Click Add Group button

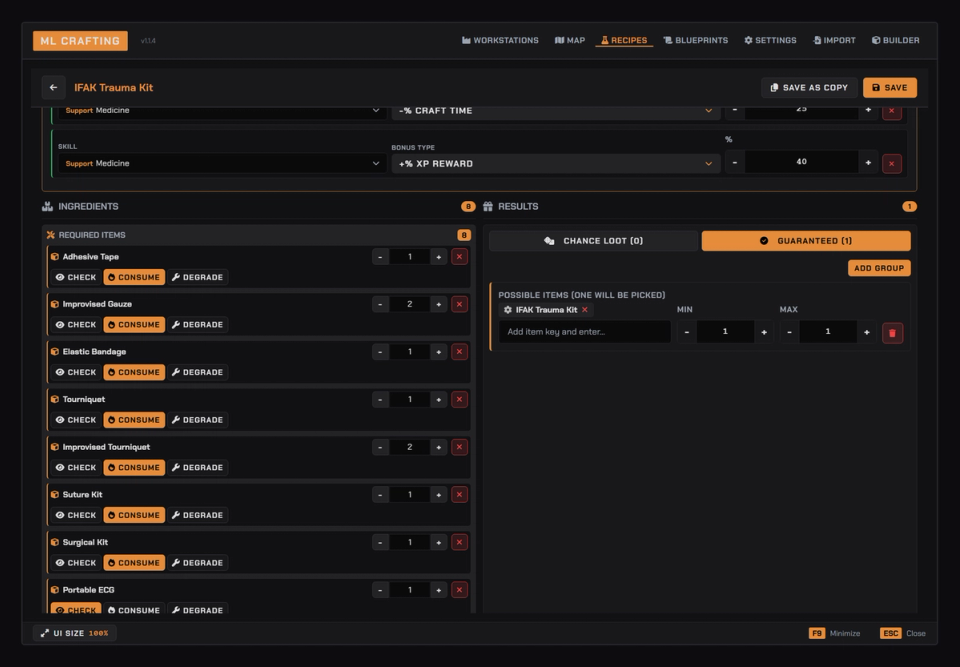879,268
